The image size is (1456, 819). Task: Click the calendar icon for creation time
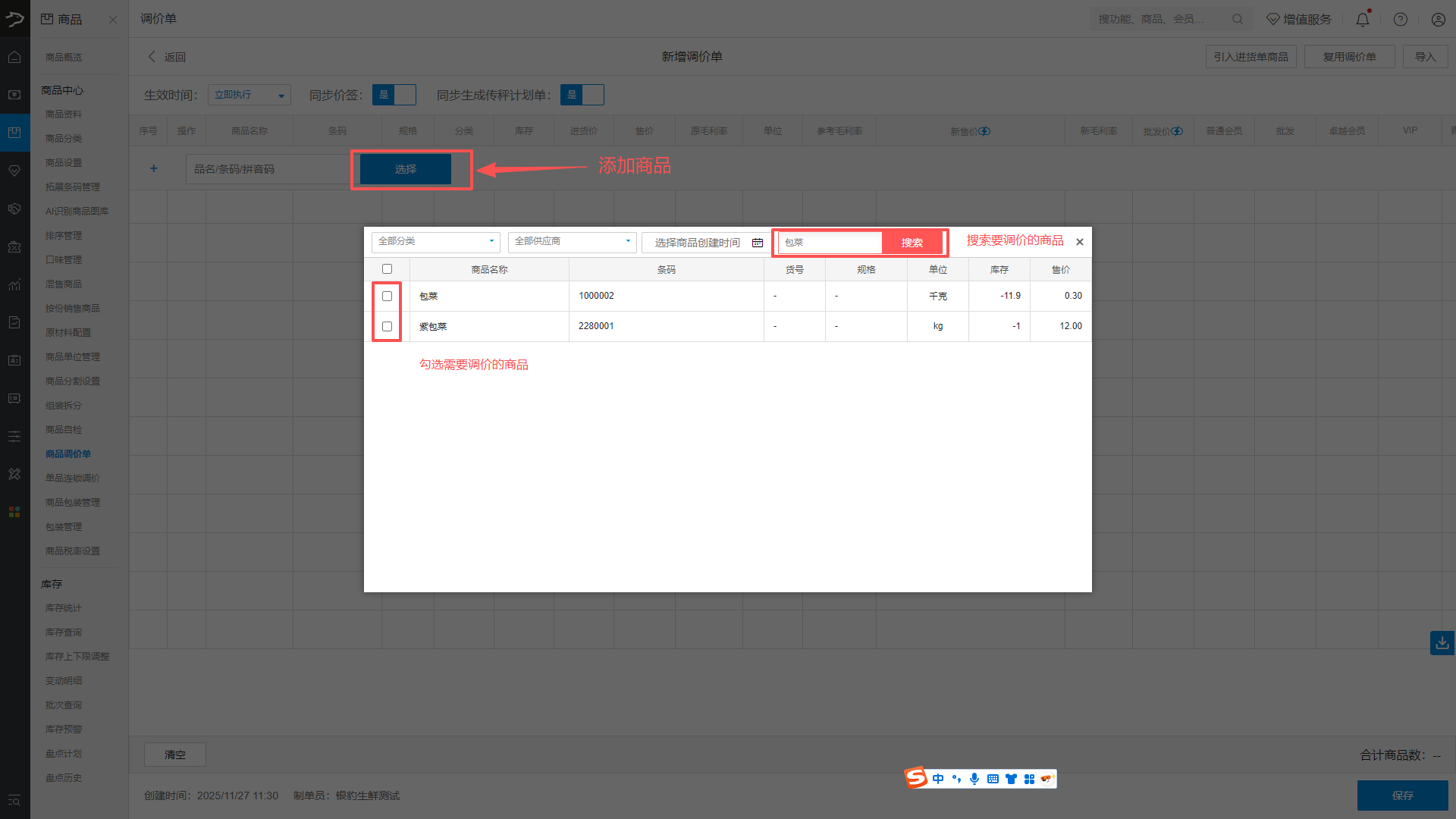pos(757,243)
